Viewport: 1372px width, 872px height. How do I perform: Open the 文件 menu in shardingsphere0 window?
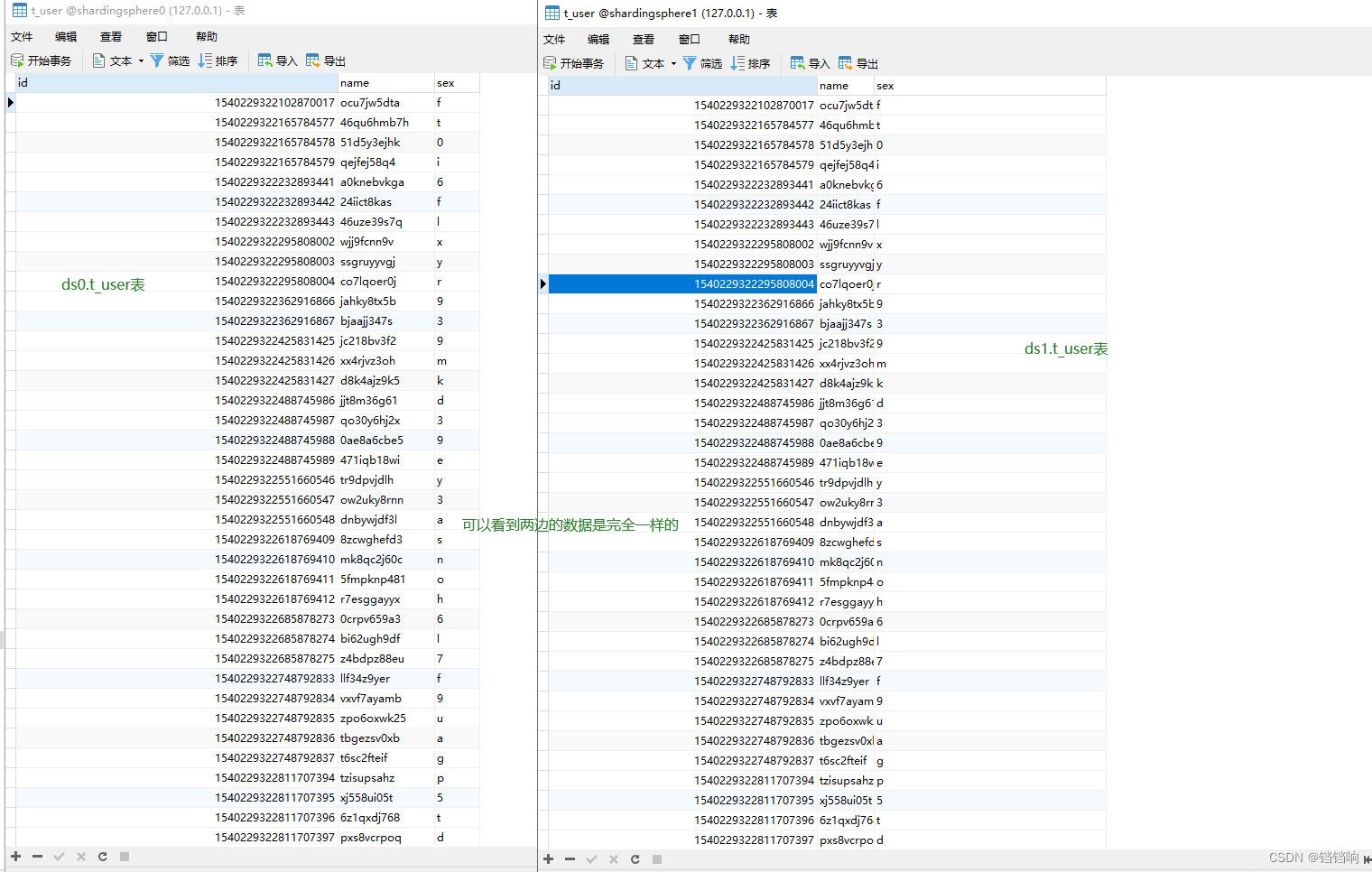(22, 37)
